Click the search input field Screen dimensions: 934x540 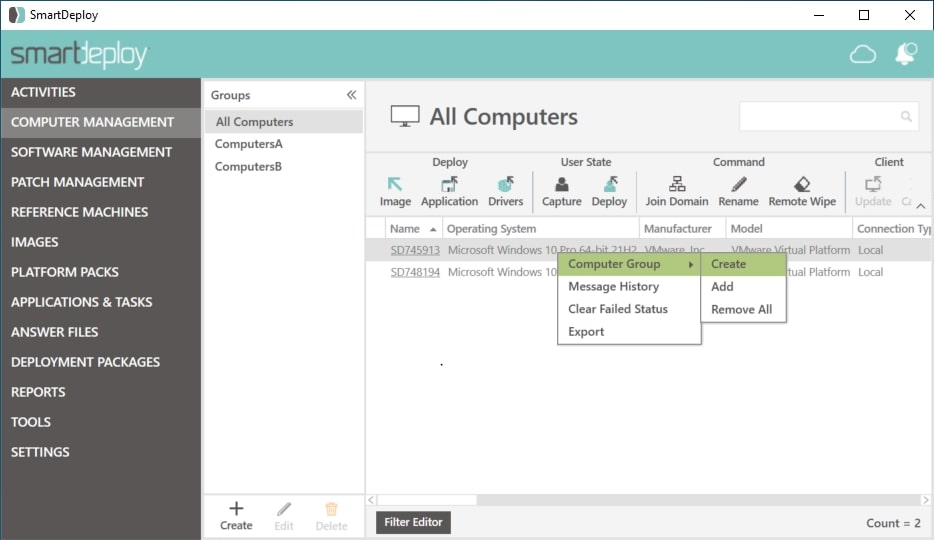820,117
